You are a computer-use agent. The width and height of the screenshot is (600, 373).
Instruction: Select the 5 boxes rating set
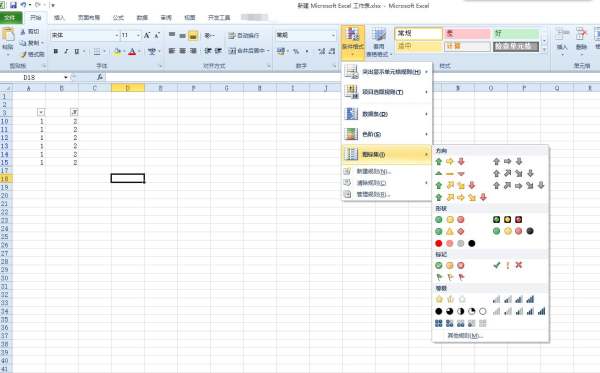pyautogui.click(x=461, y=324)
